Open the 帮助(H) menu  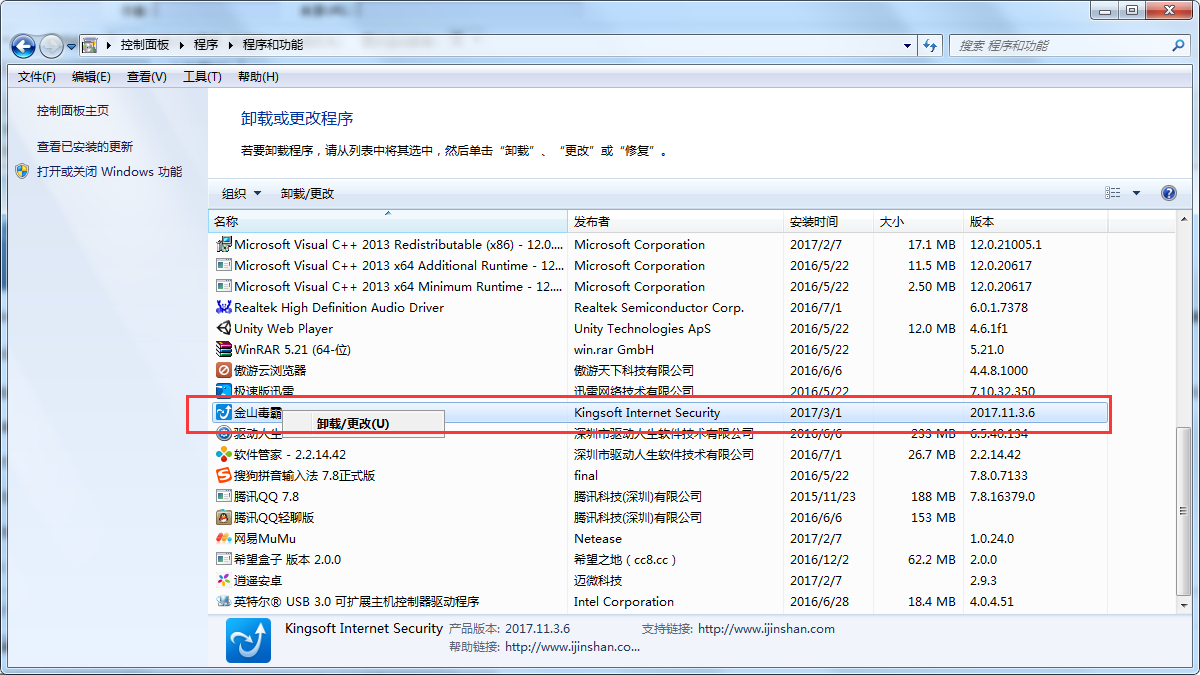pos(258,77)
